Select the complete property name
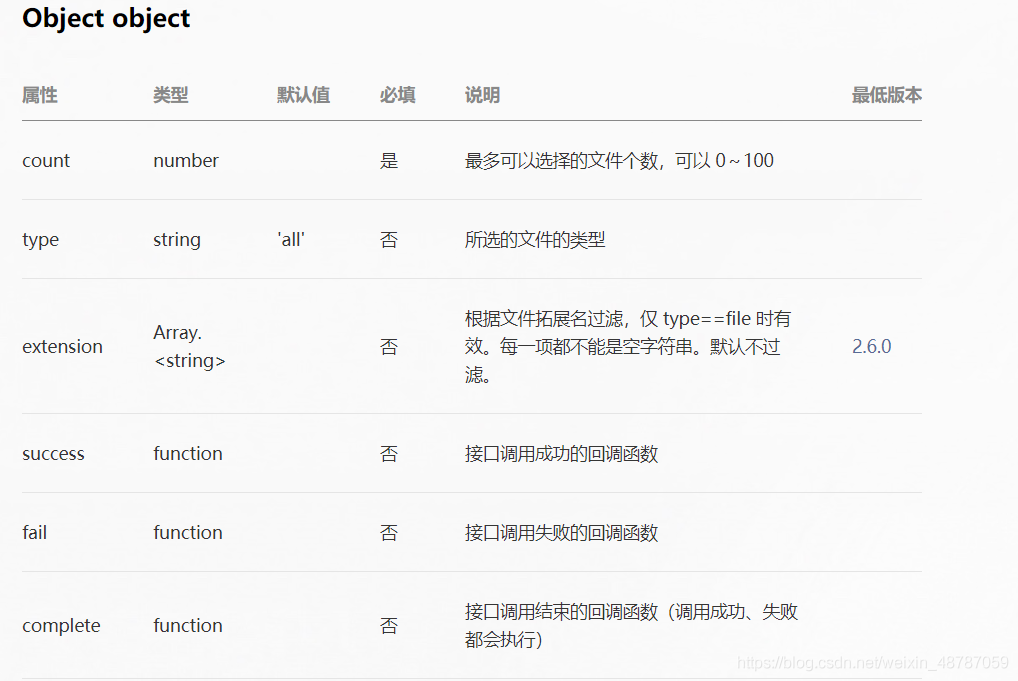Viewport: 1018px width, 681px height. [61, 626]
